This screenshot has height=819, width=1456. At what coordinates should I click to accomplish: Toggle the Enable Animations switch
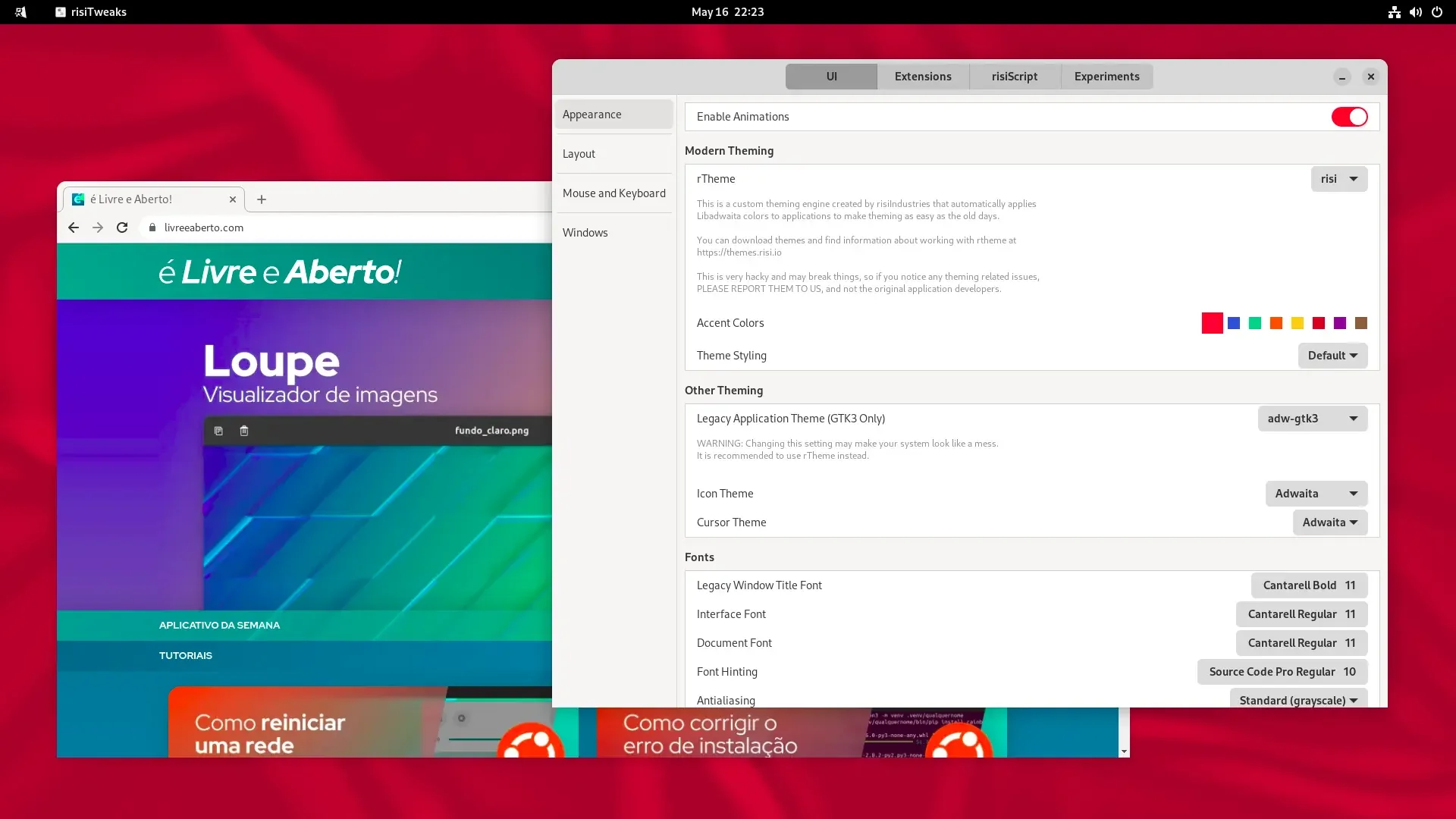[x=1350, y=117]
